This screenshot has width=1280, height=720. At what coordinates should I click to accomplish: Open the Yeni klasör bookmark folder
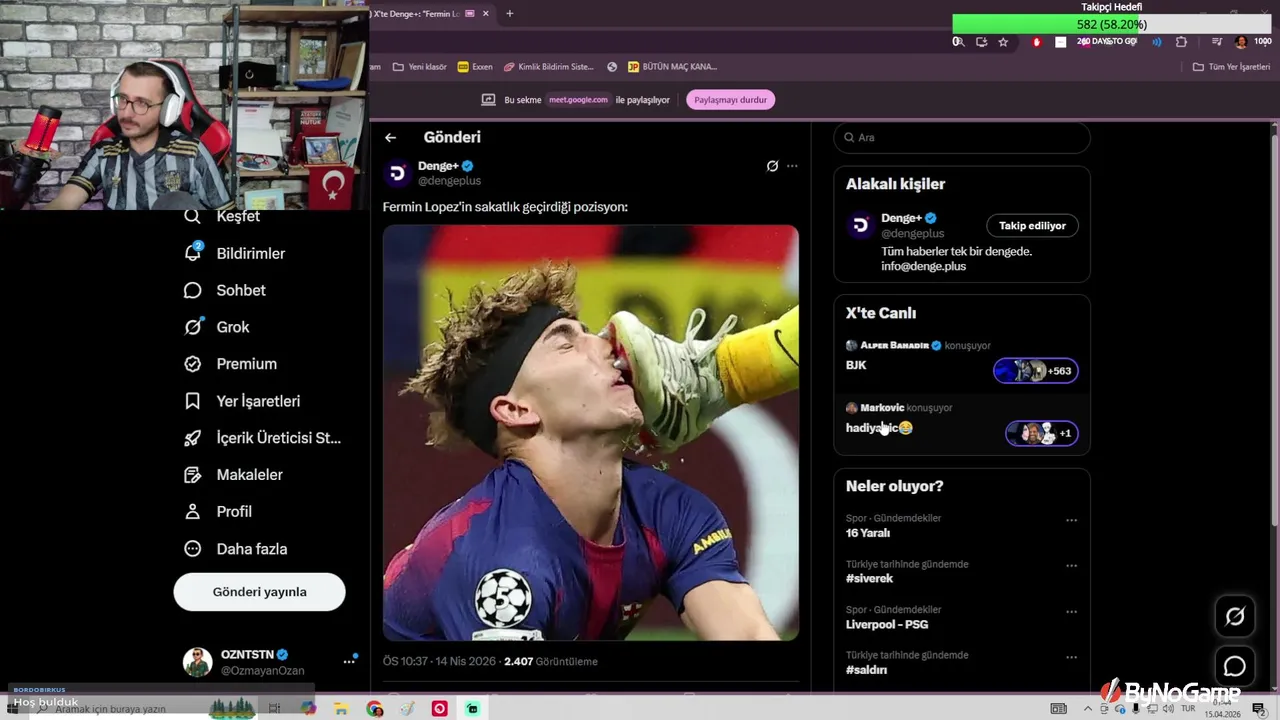point(419,67)
